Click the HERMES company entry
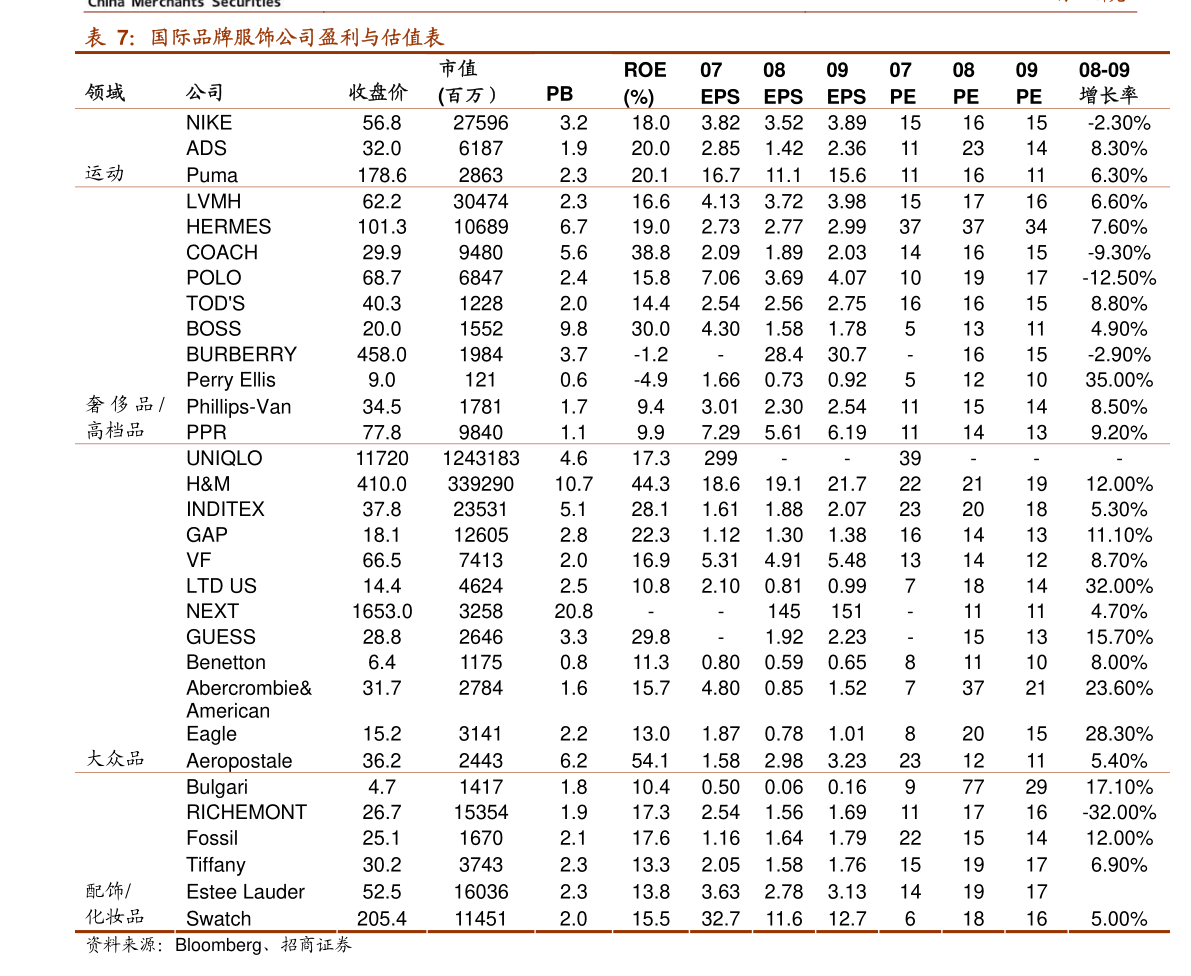 tap(229, 227)
